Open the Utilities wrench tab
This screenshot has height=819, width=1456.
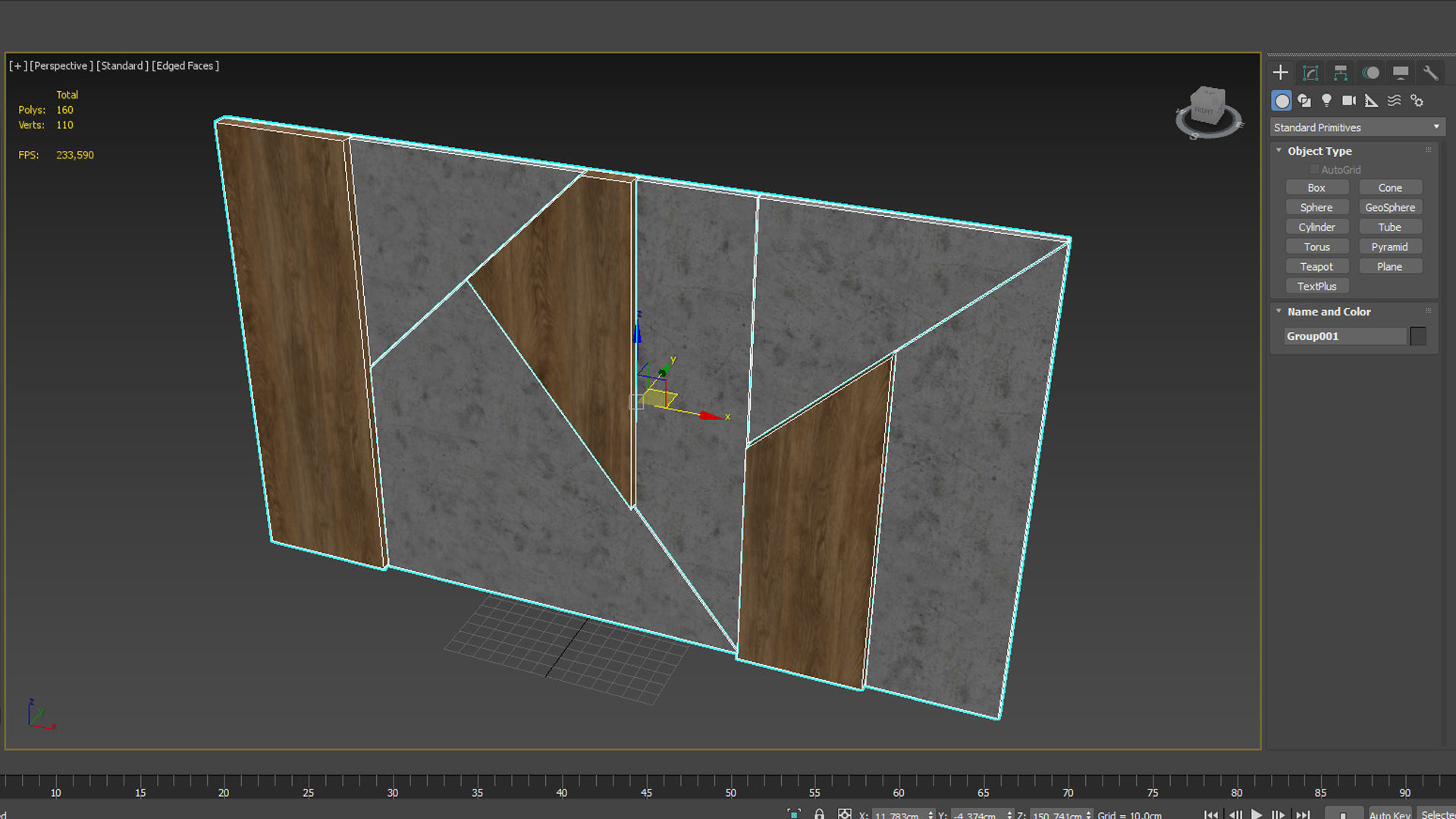point(1430,73)
